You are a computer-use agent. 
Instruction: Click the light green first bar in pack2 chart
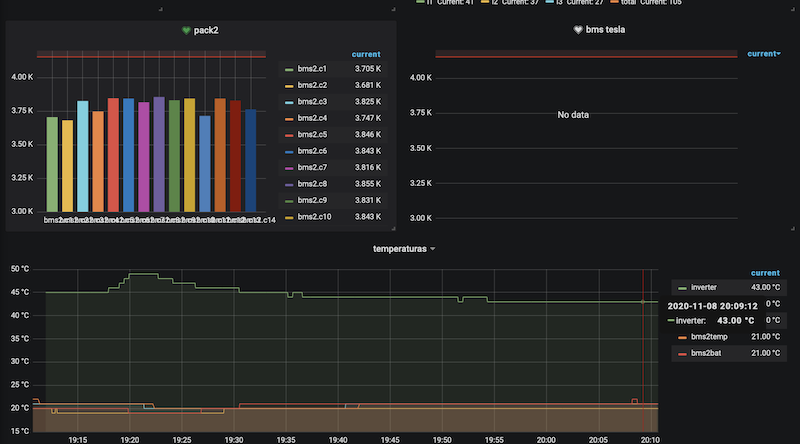coord(52,164)
